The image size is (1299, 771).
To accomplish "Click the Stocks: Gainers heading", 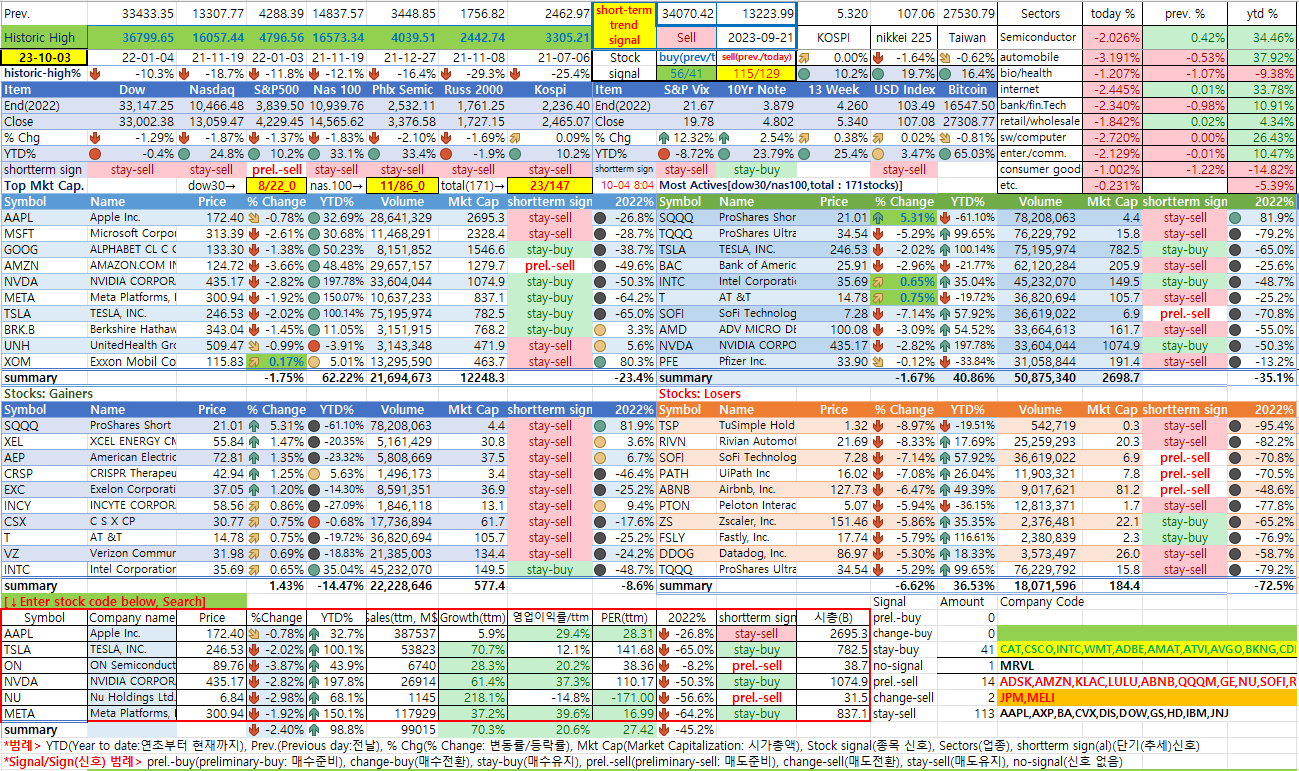I will [x=48, y=393].
